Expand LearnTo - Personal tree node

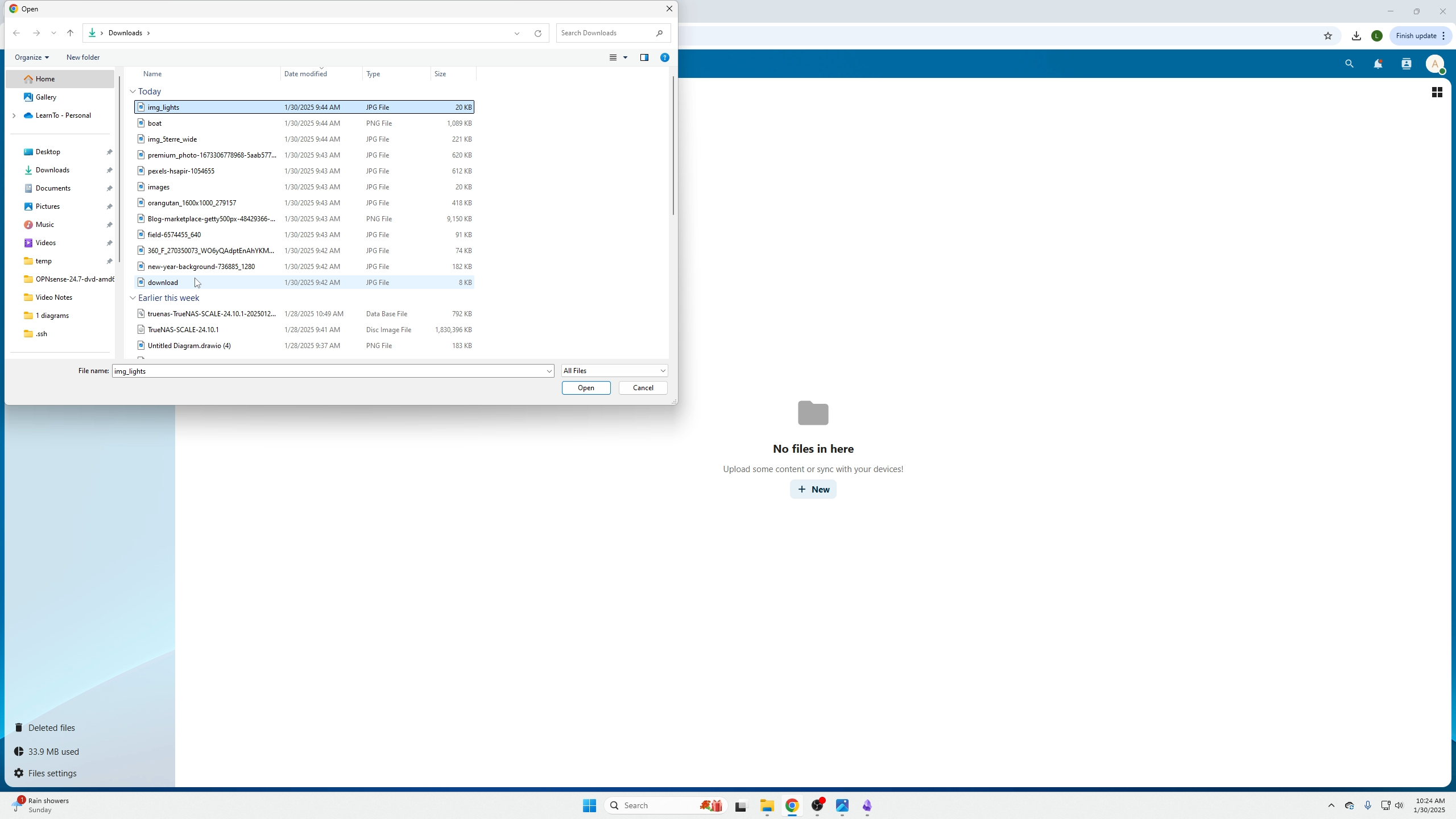tap(14, 115)
